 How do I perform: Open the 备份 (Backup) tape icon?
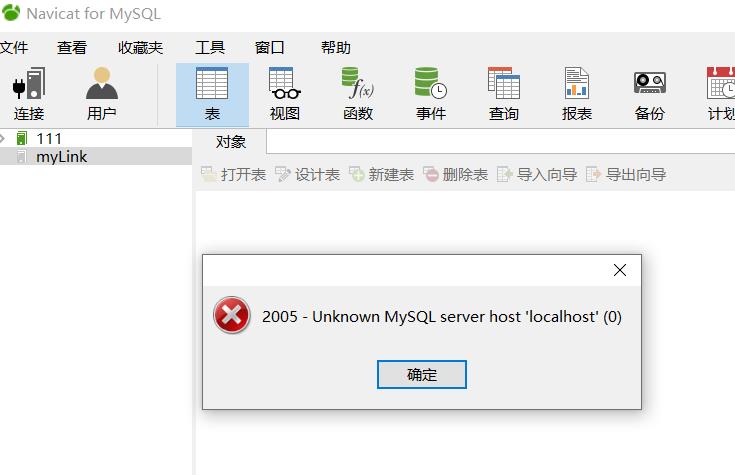[x=650, y=94]
